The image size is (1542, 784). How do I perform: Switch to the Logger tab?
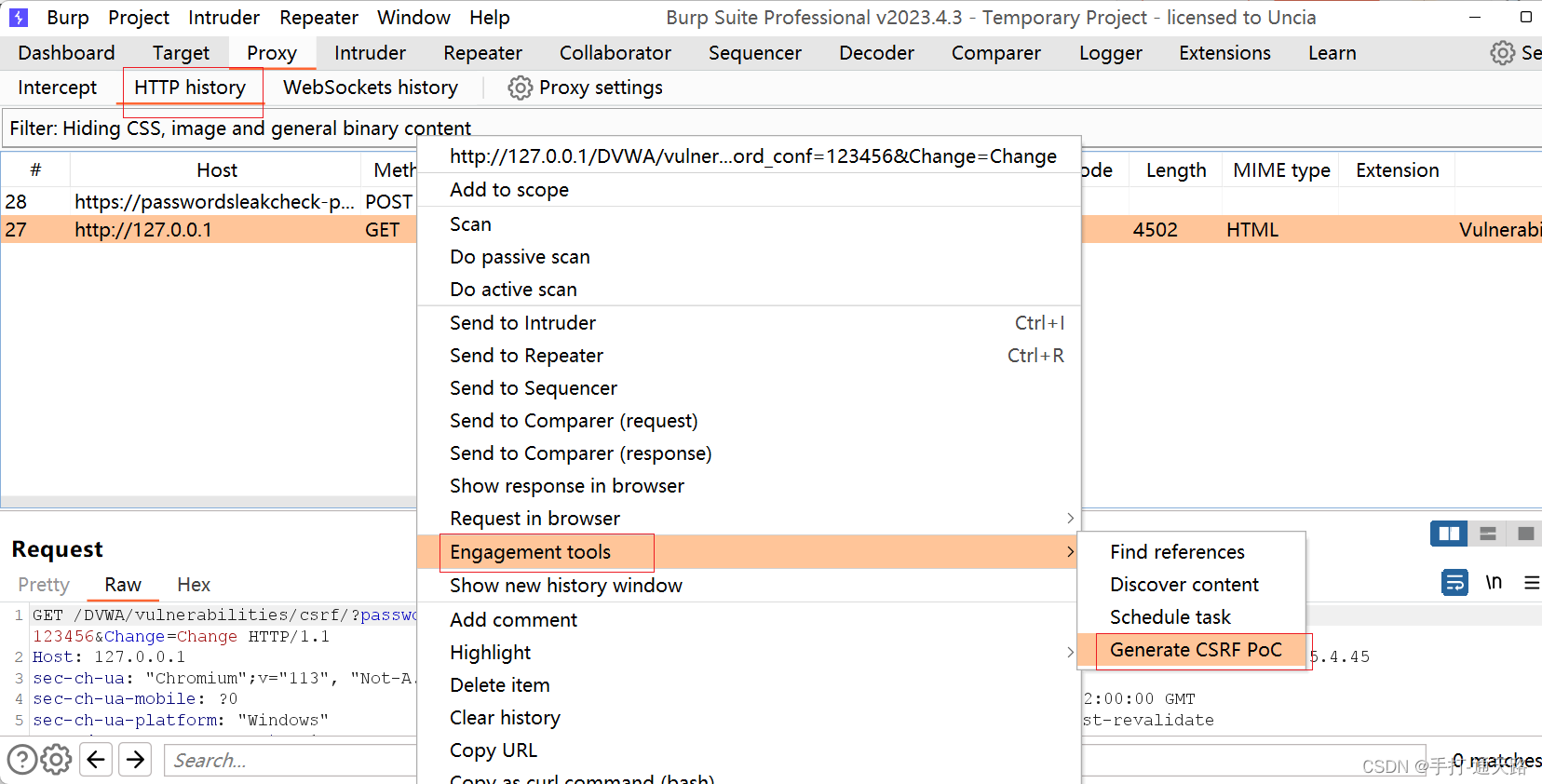1111,53
